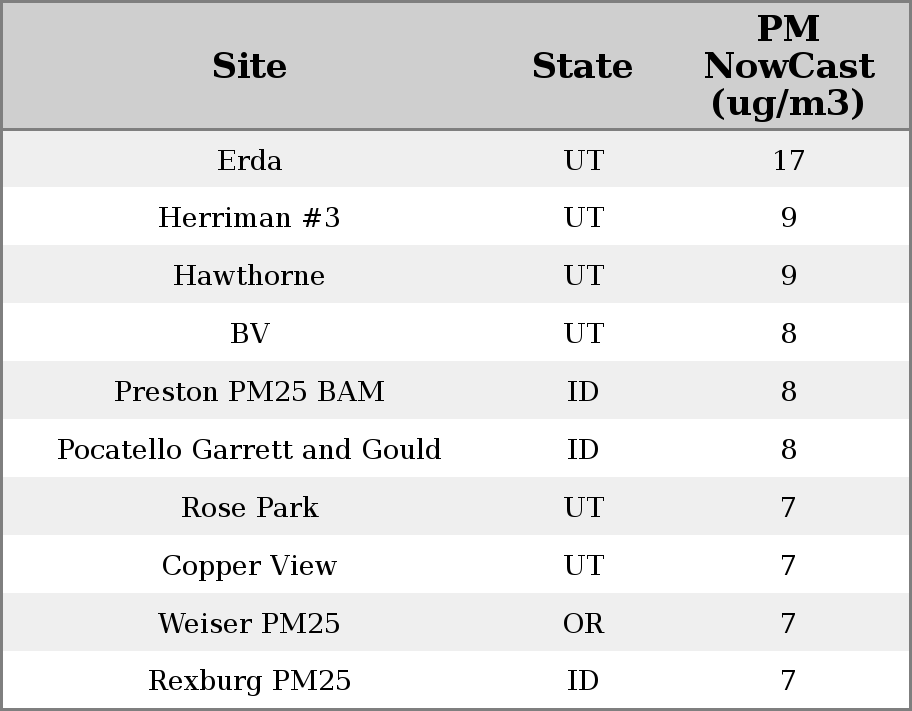Click the Site column header
This screenshot has width=912, height=711.
249,66
